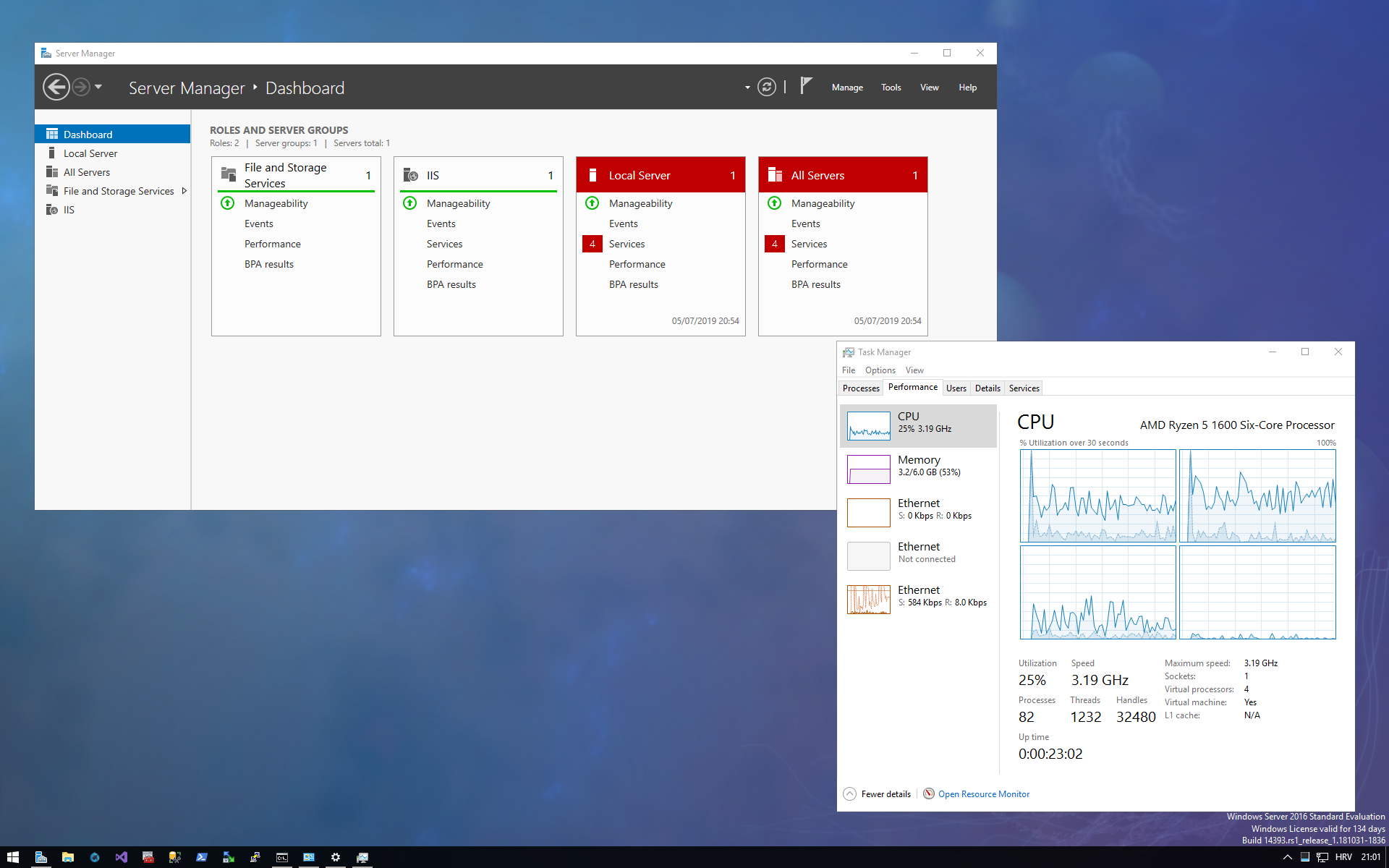Screen dimensions: 1389x868
Task: Select Local Server in the navigation pane
Action: click(x=113, y=153)
